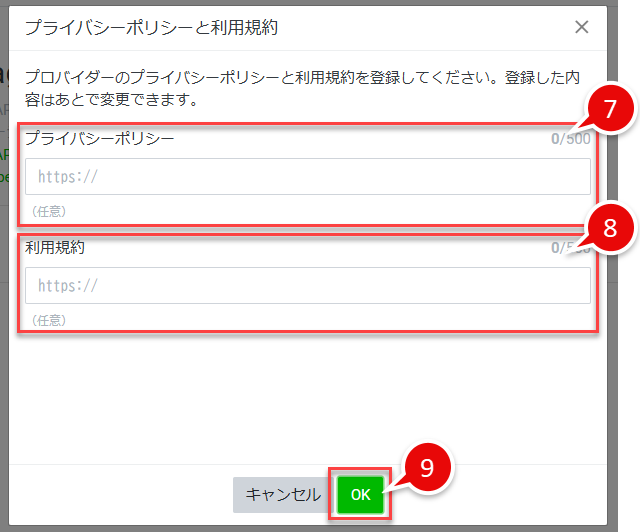
Task: Click the プライバシーポリシーと利用規約 dialog title
Action: [x=151, y=28]
